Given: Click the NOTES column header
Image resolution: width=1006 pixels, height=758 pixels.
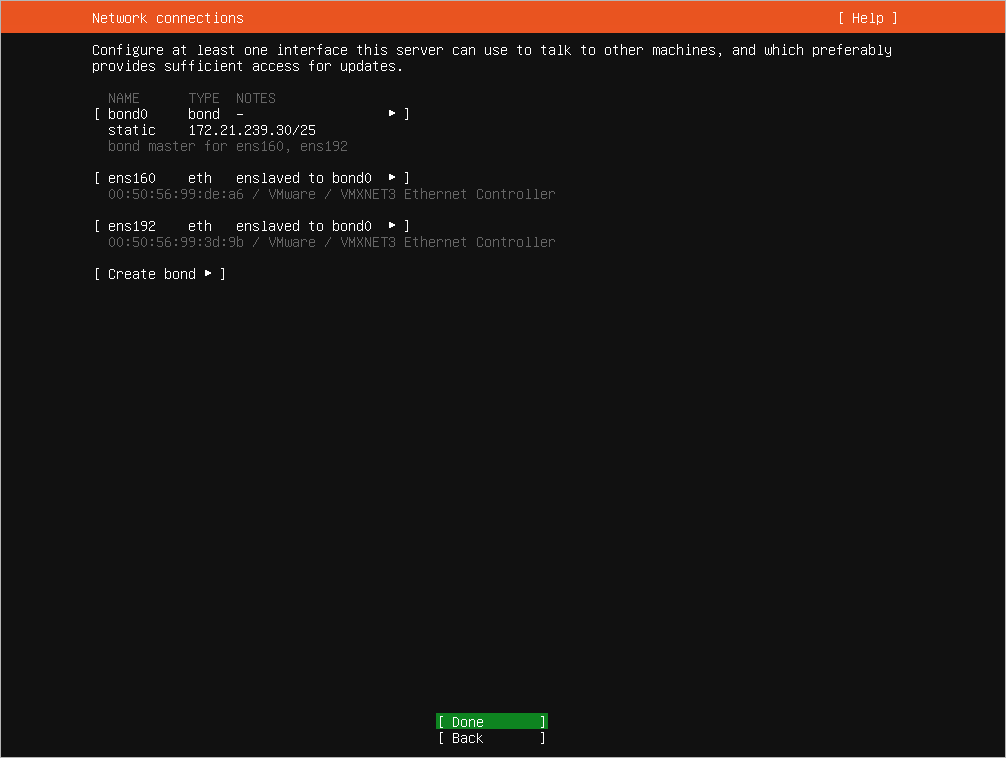Looking at the screenshot, I should [x=255, y=97].
